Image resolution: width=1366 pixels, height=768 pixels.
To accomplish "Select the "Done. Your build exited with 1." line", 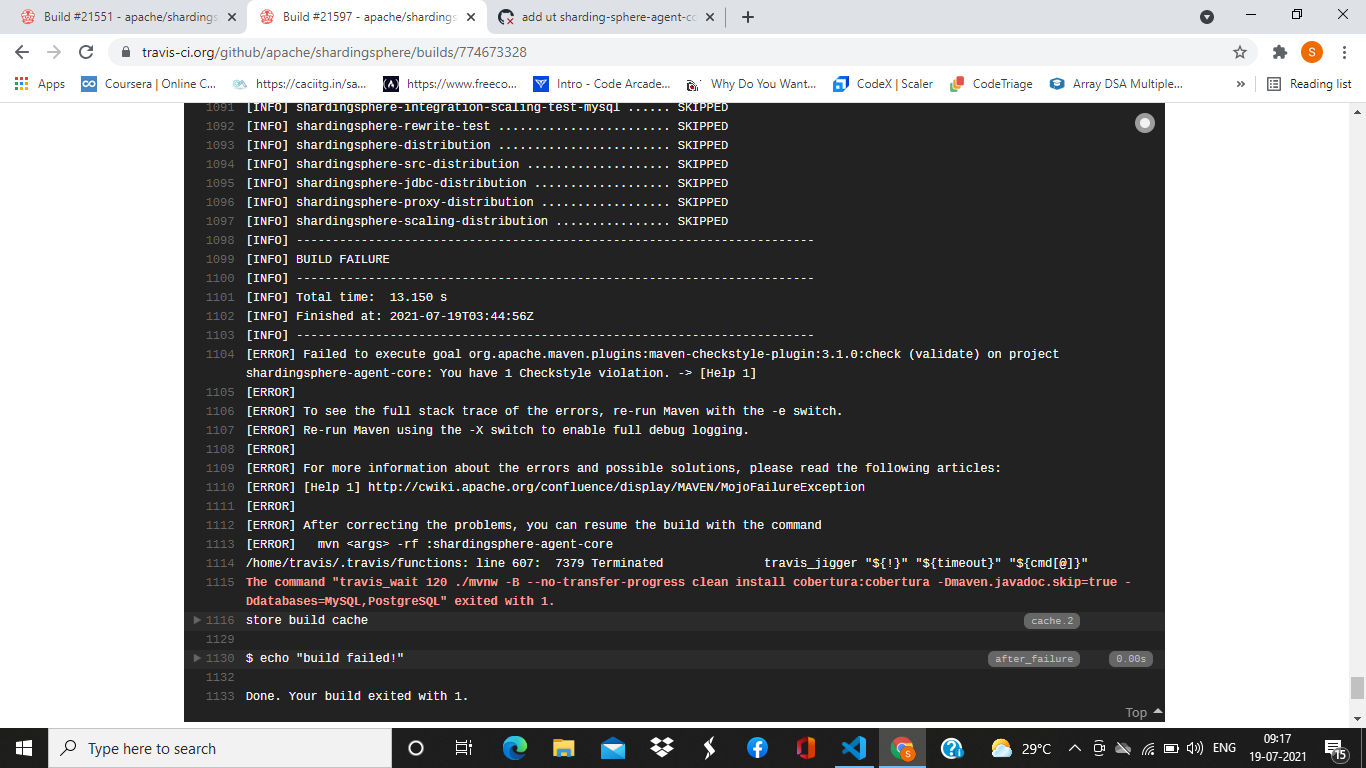I will [357, 696].
